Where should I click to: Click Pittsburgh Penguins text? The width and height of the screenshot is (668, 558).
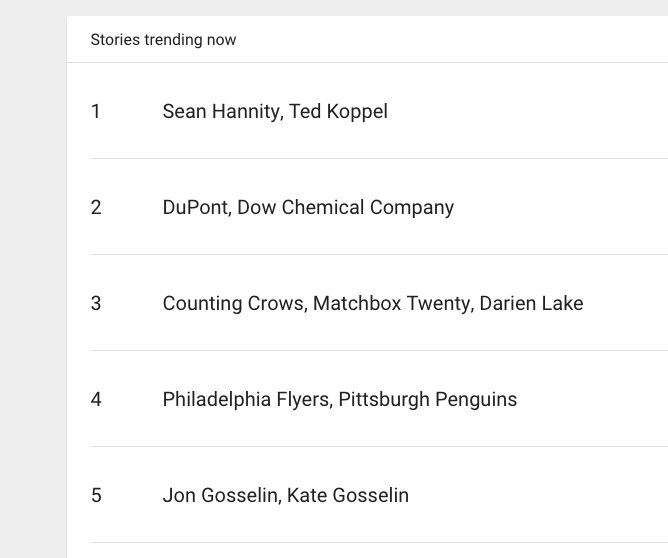[x=428, y=400]
